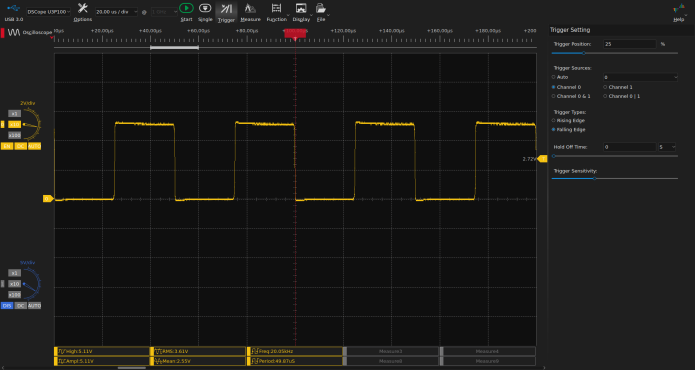Screen dimensions: 695x370
Task: Click channel 1 gray AUTO button
Action: (34, 306)
